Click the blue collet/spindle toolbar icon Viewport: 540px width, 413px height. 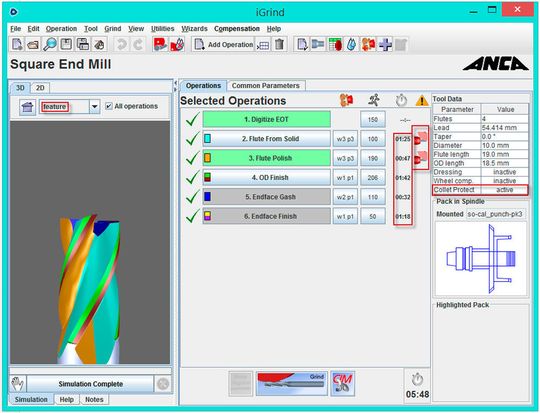[x=318, y=45]
